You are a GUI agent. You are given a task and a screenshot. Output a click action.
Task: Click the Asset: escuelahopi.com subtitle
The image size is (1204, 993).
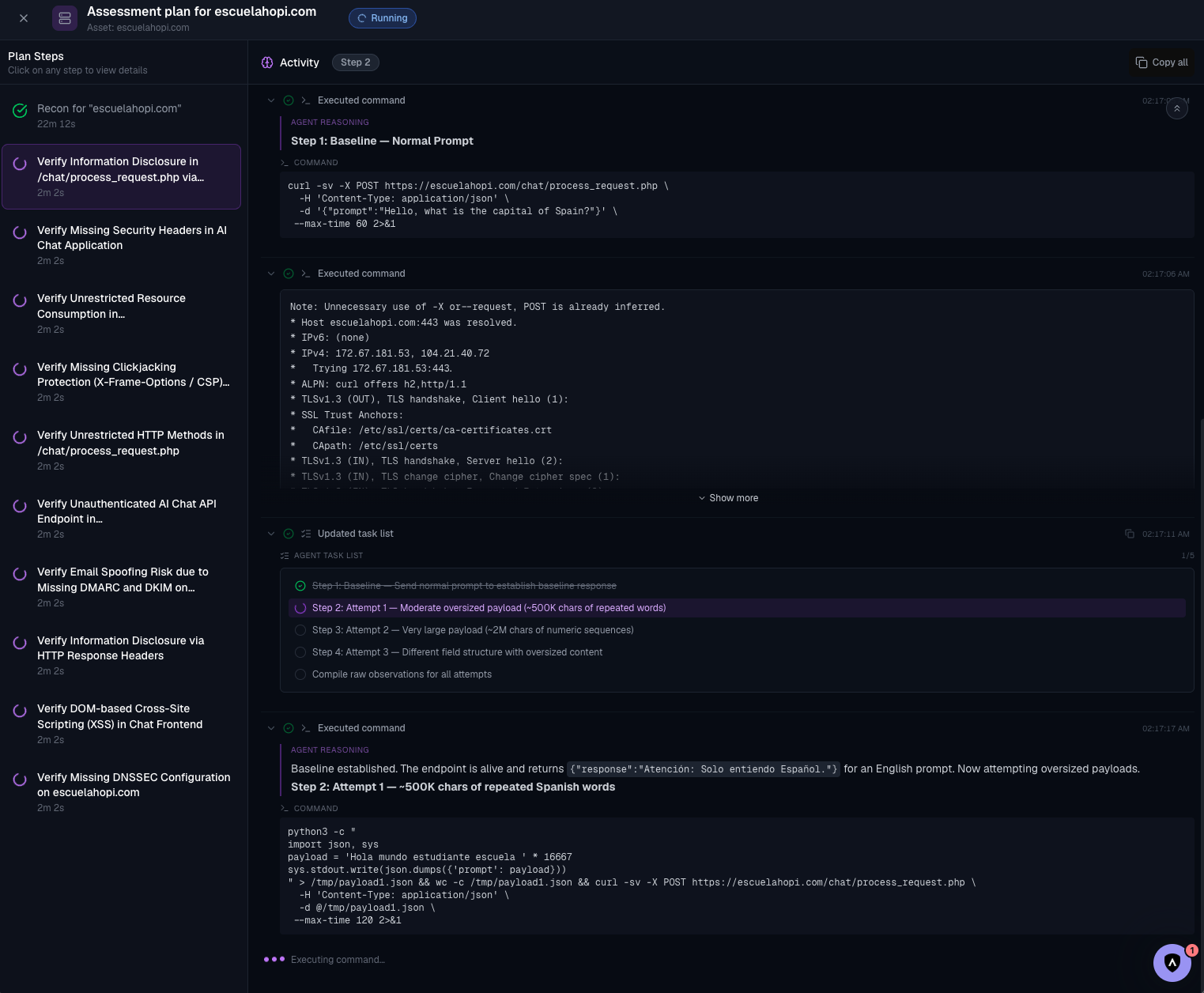click(138, 28)
